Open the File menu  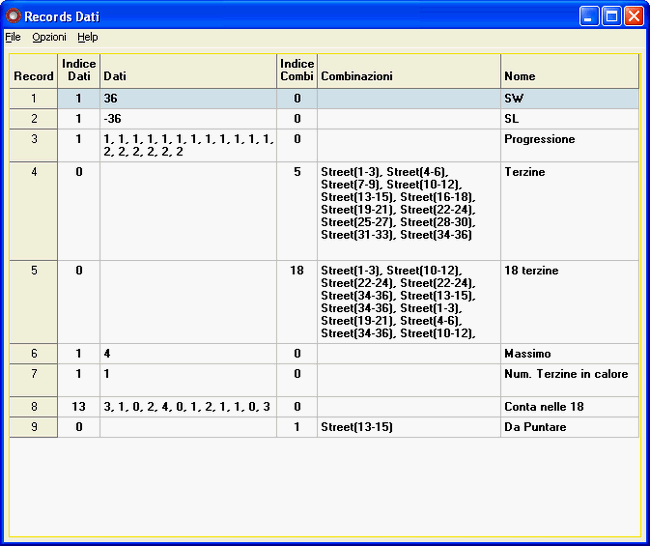pyautogui.click(x=13, y=37)
